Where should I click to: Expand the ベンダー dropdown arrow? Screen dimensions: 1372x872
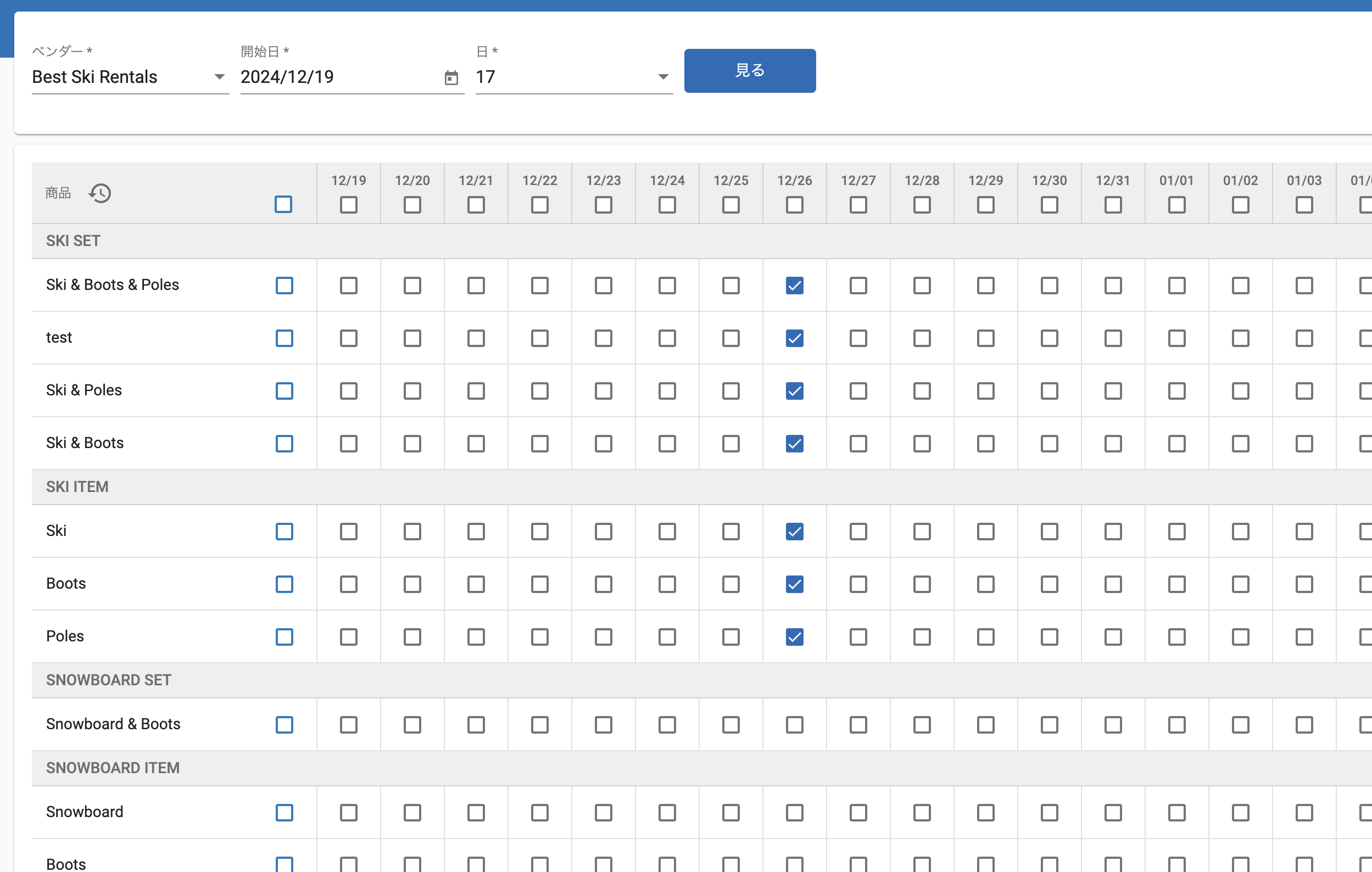point(219,77)
